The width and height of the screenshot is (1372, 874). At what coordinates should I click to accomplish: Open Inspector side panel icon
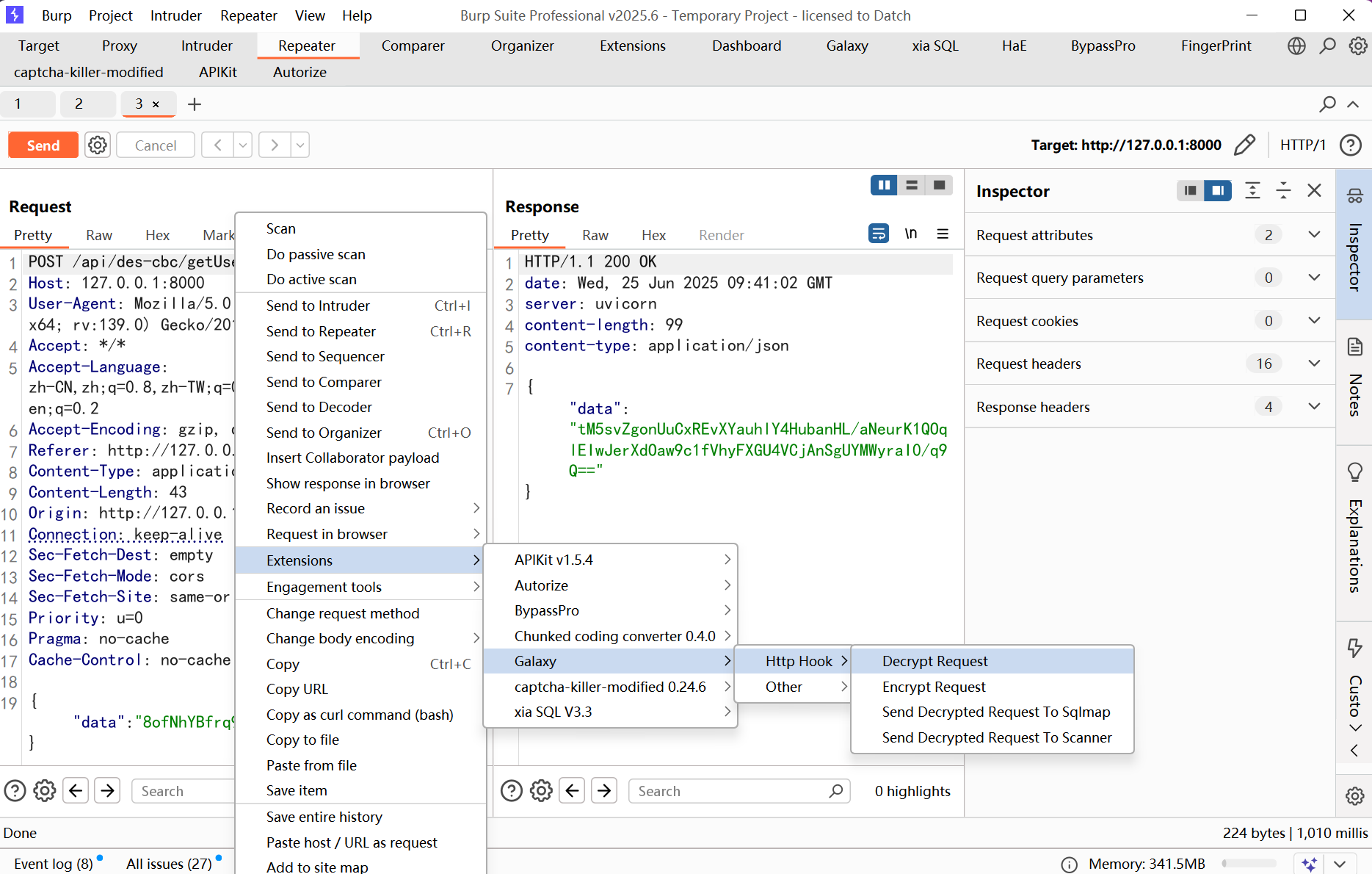tap(1355, 196)
